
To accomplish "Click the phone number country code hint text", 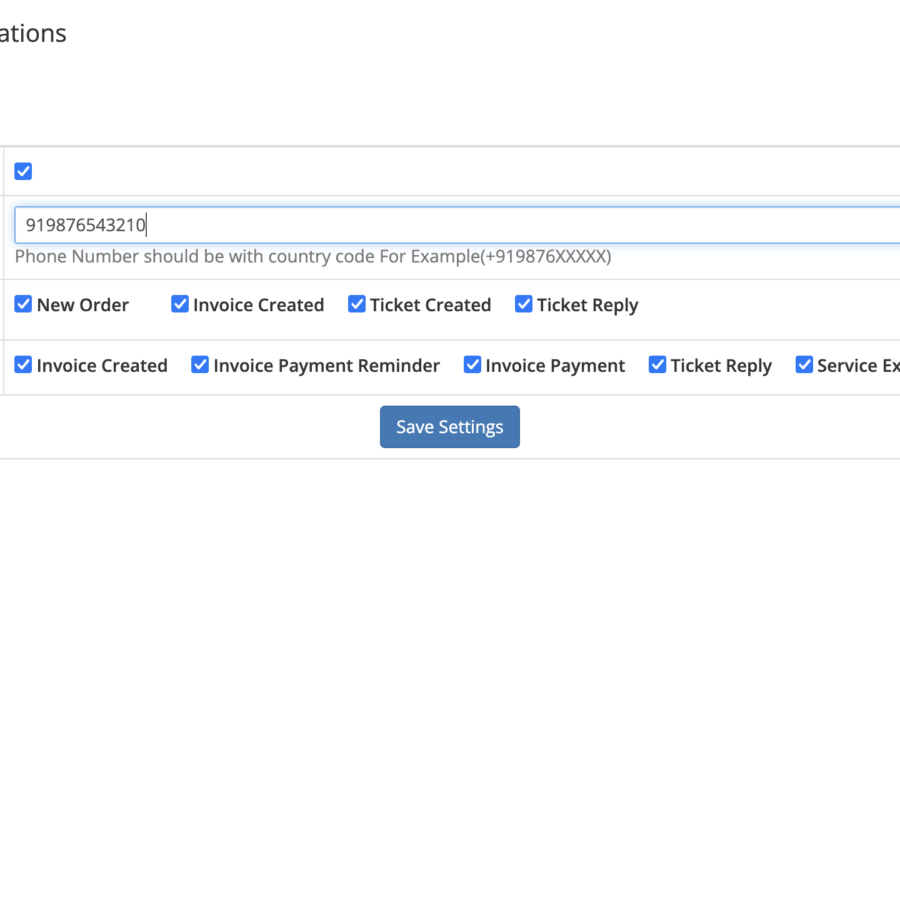I will 312,257.
